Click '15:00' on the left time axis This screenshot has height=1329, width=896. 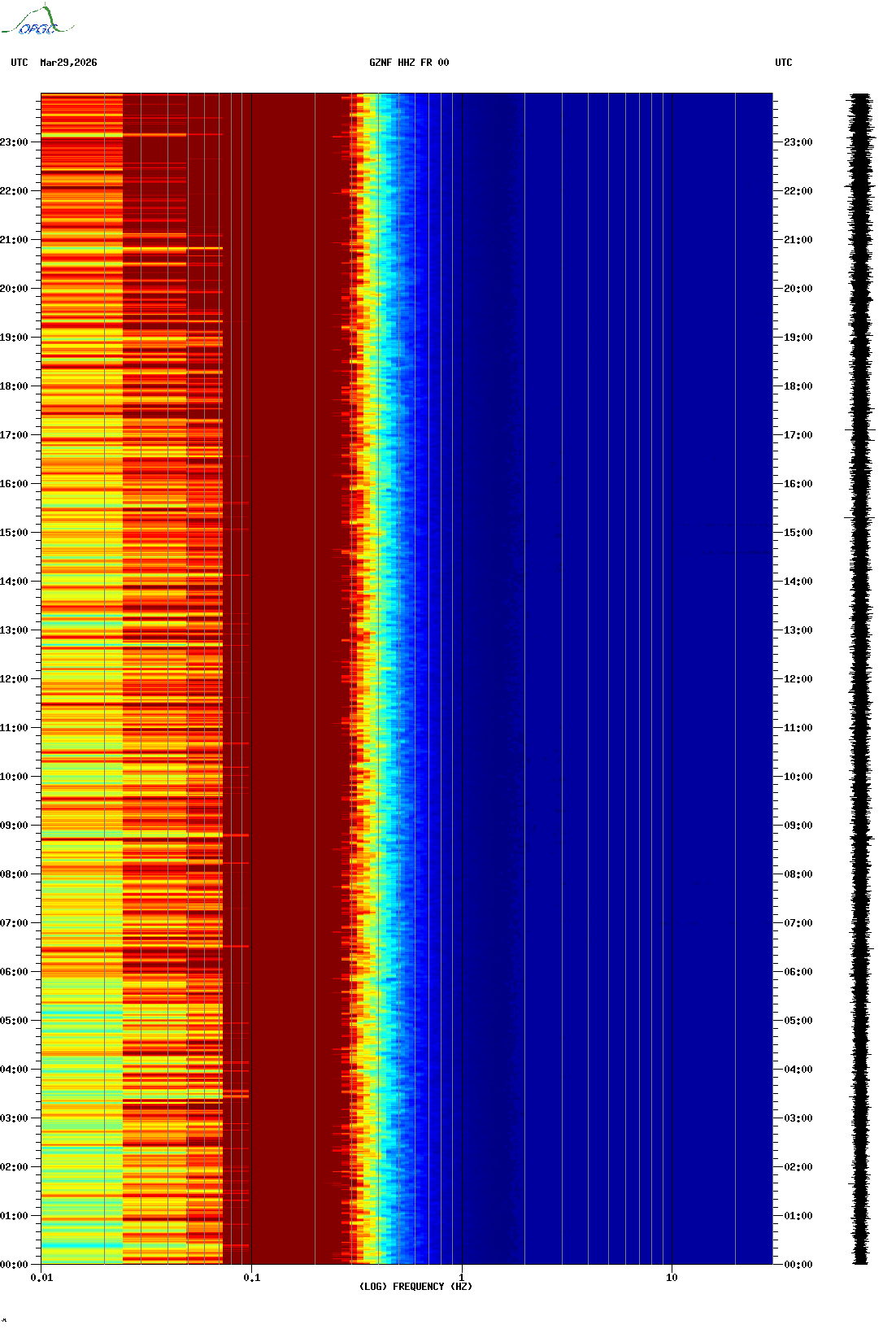tap(14, 533)
